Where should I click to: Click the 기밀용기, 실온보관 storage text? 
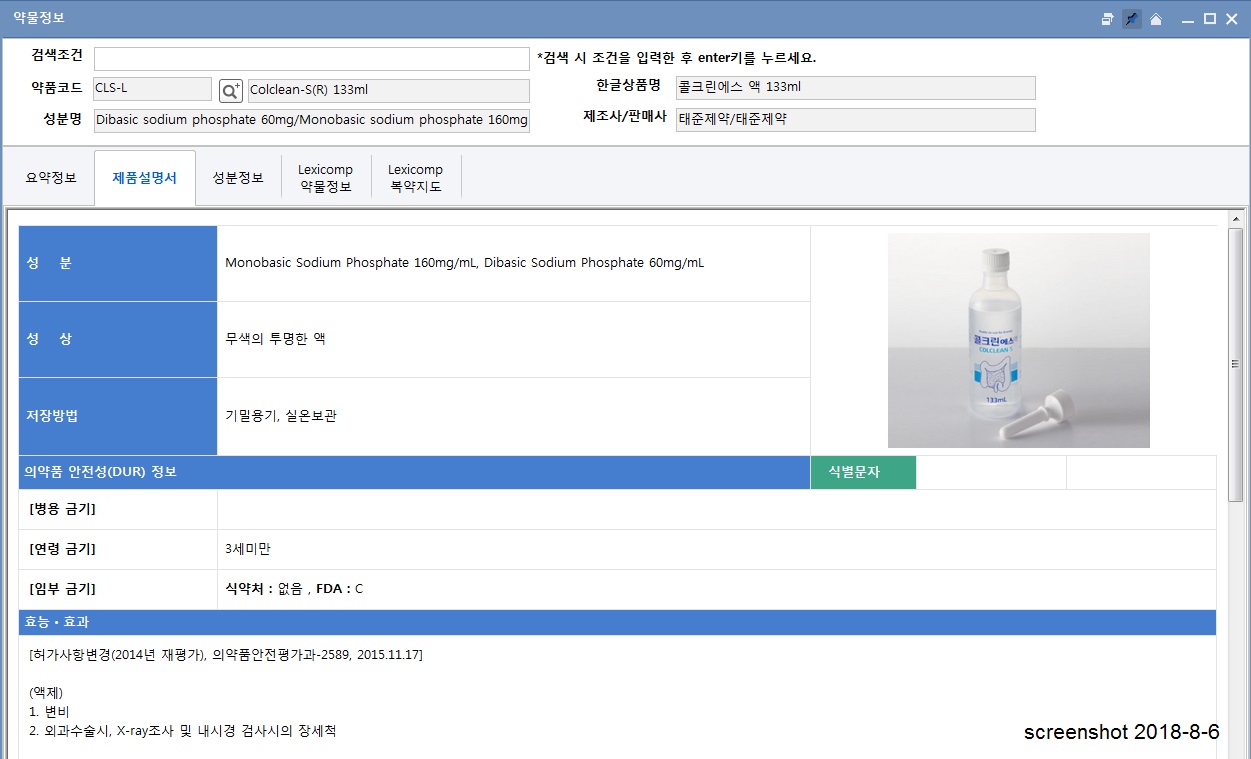pos(281,416)
